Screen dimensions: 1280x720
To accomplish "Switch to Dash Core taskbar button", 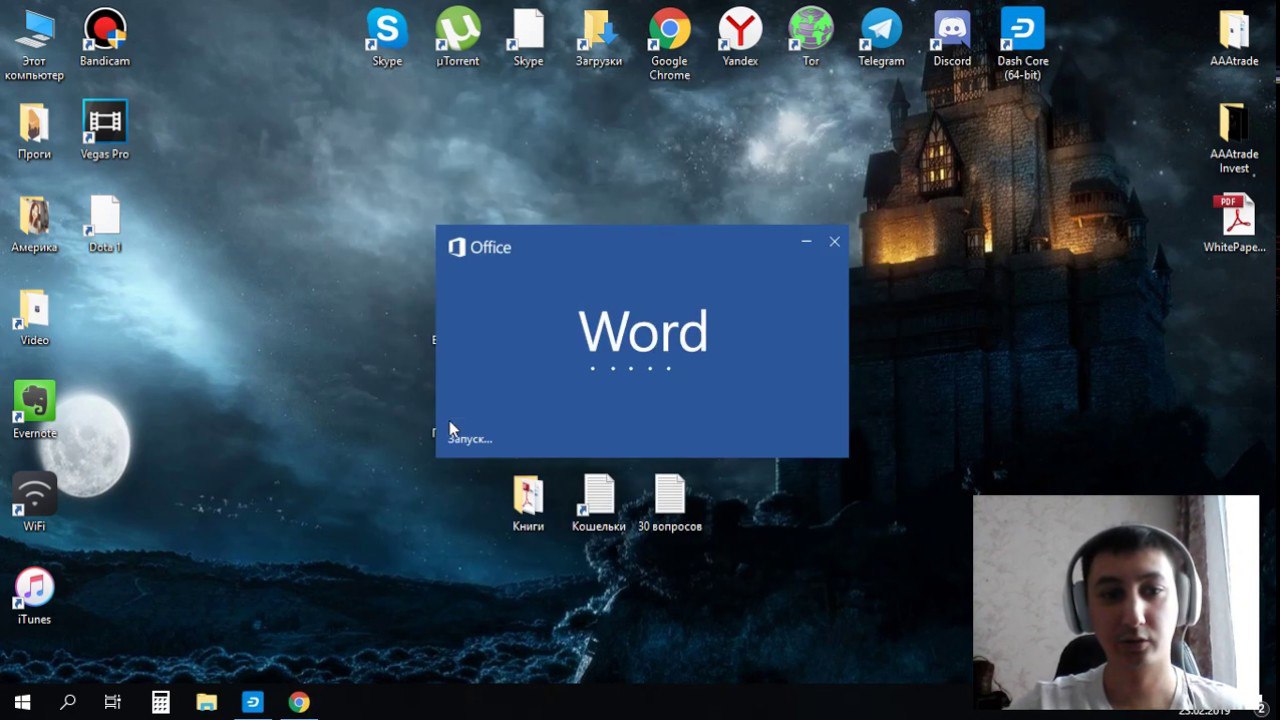I will coord(253,702).
